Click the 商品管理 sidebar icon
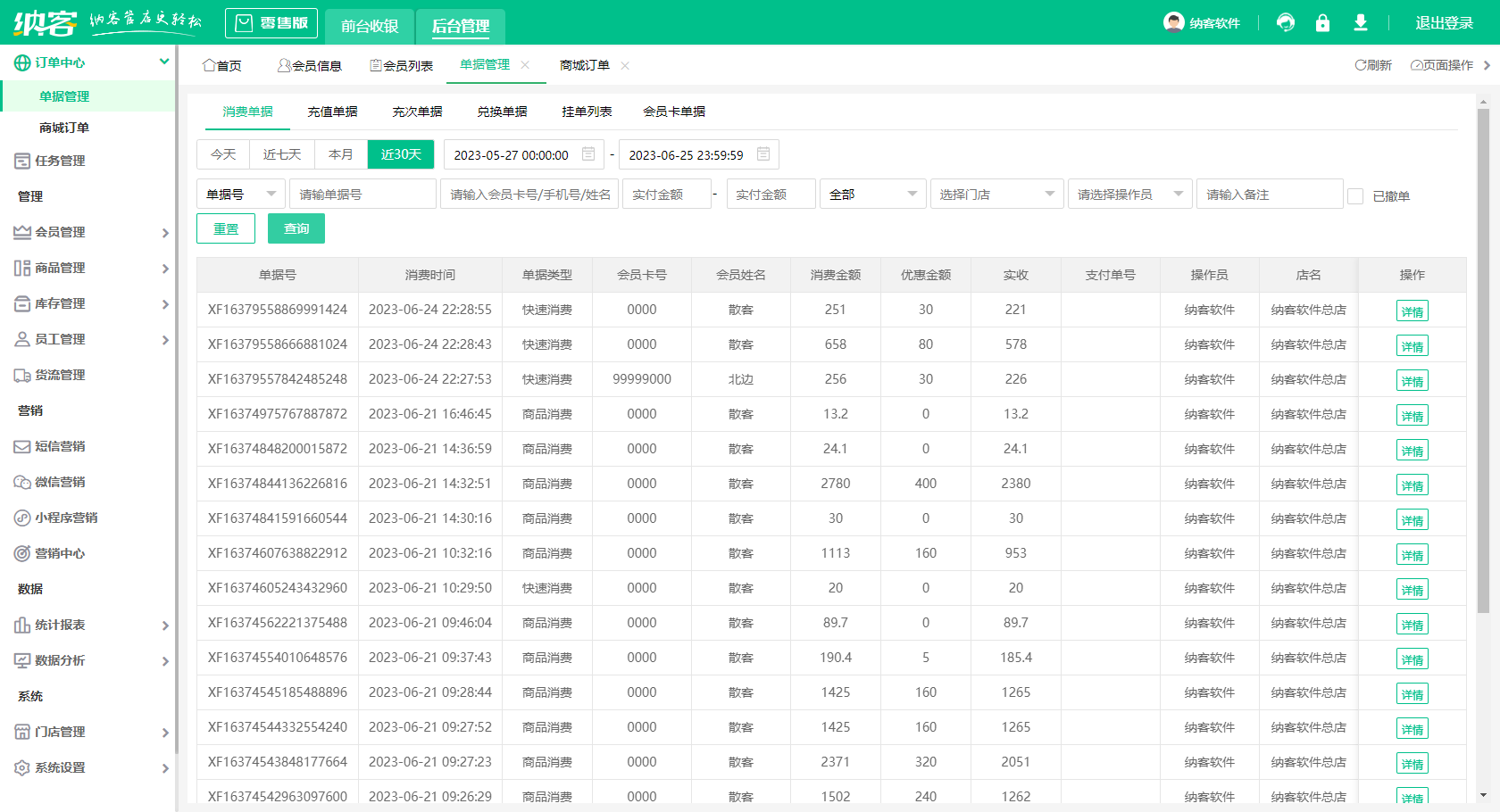The image size is (1500, 812). click(x=22, y=268)
